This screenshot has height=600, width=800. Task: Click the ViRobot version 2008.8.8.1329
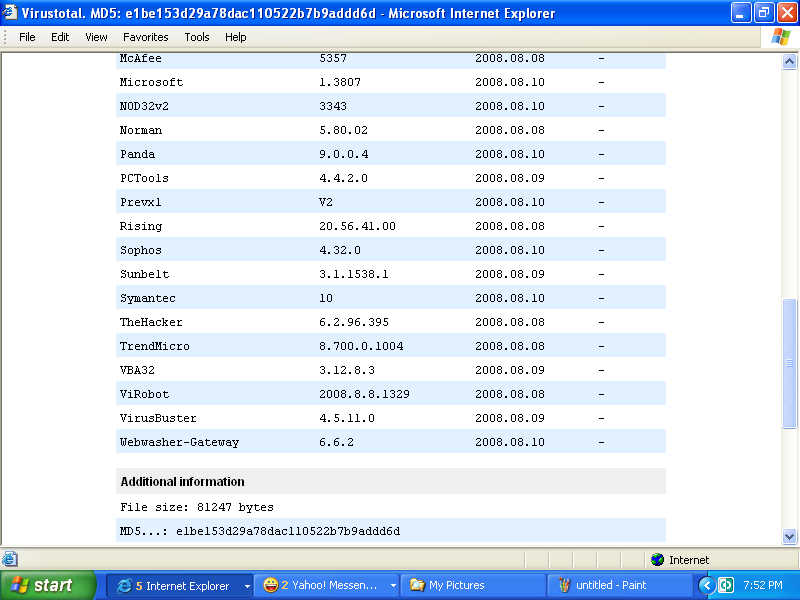pos(364,394)
